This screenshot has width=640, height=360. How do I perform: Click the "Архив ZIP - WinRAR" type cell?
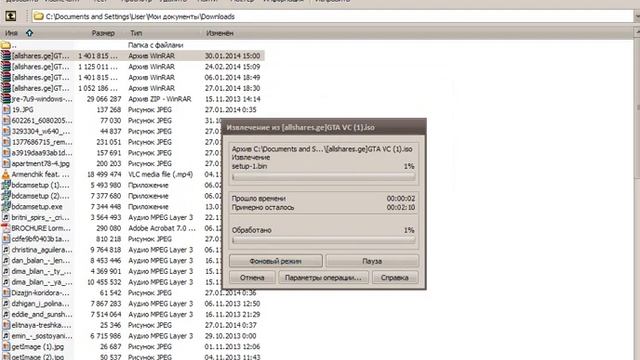[160, 99]
